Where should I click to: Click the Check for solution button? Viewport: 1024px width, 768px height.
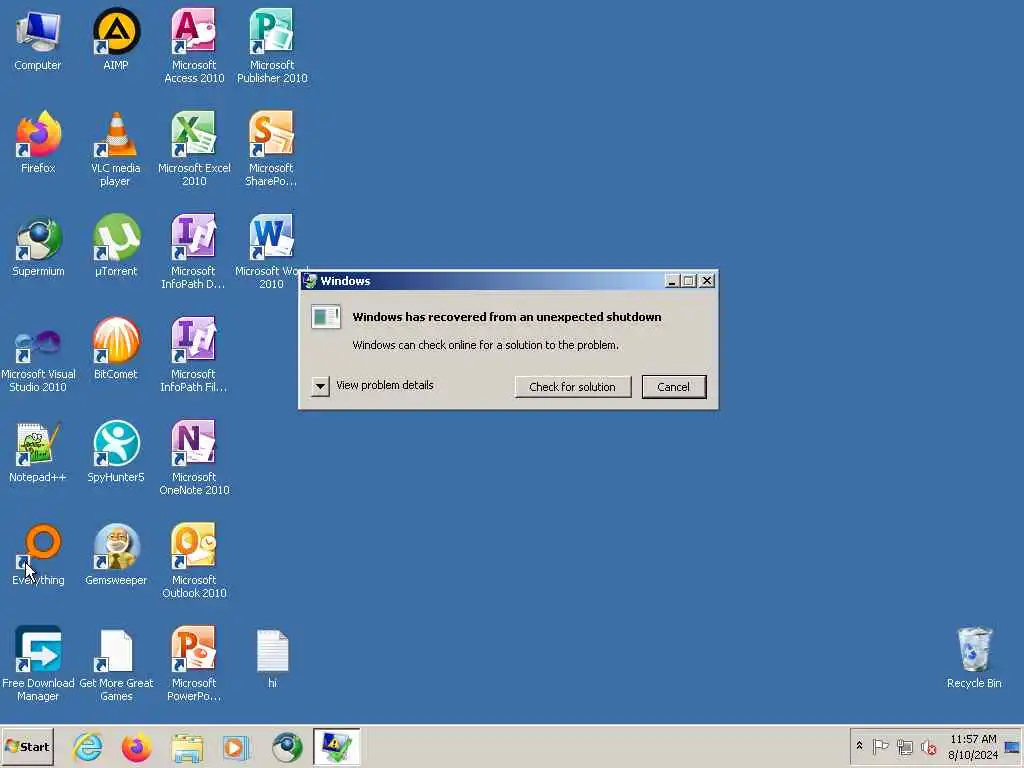coord(572,387)
